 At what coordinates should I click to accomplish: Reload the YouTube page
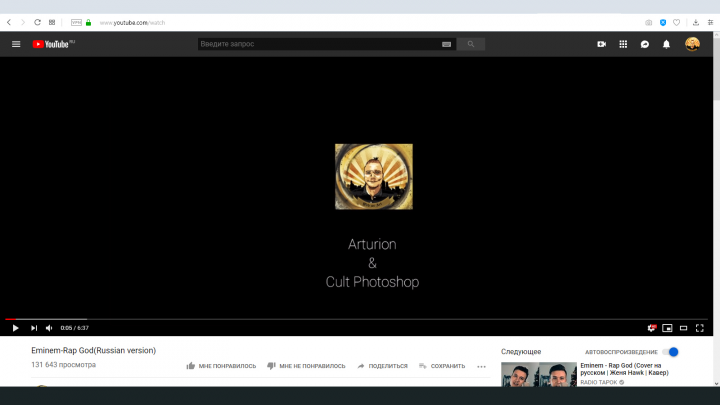pyautogui.click(x=37, y=22)
